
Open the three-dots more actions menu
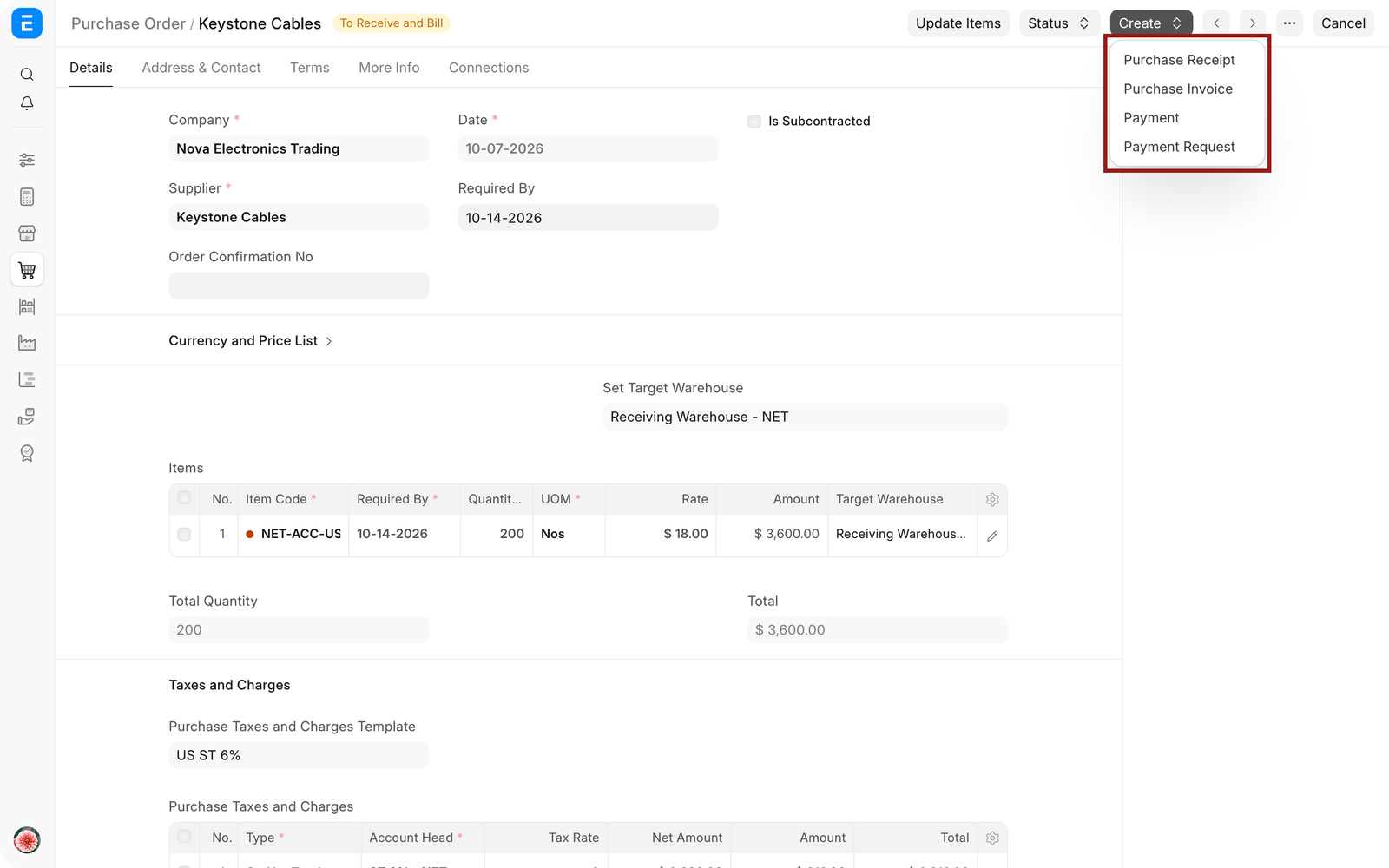click(1290, 23)
